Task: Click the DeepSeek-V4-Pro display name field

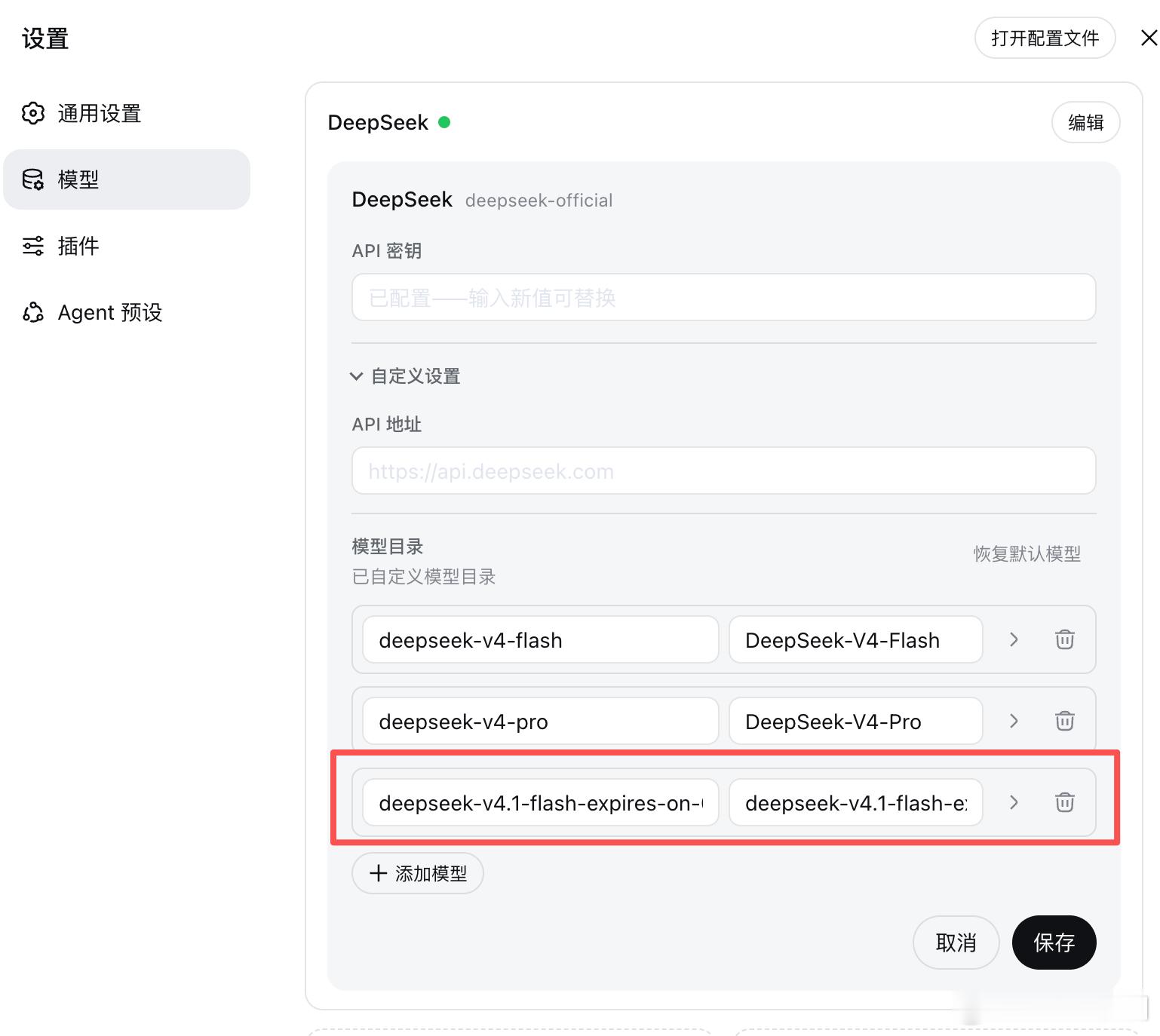Action: click(855, 722)
